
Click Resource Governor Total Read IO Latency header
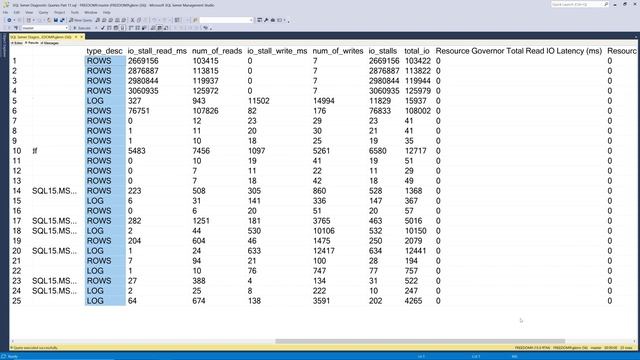(519, 51)
